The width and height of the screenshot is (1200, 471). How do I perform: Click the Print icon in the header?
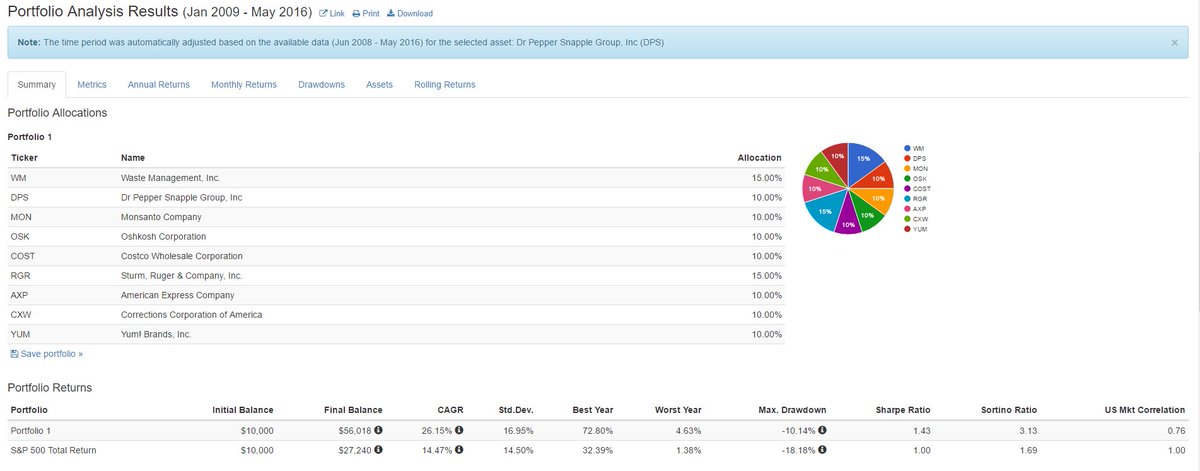coord(356,14)
